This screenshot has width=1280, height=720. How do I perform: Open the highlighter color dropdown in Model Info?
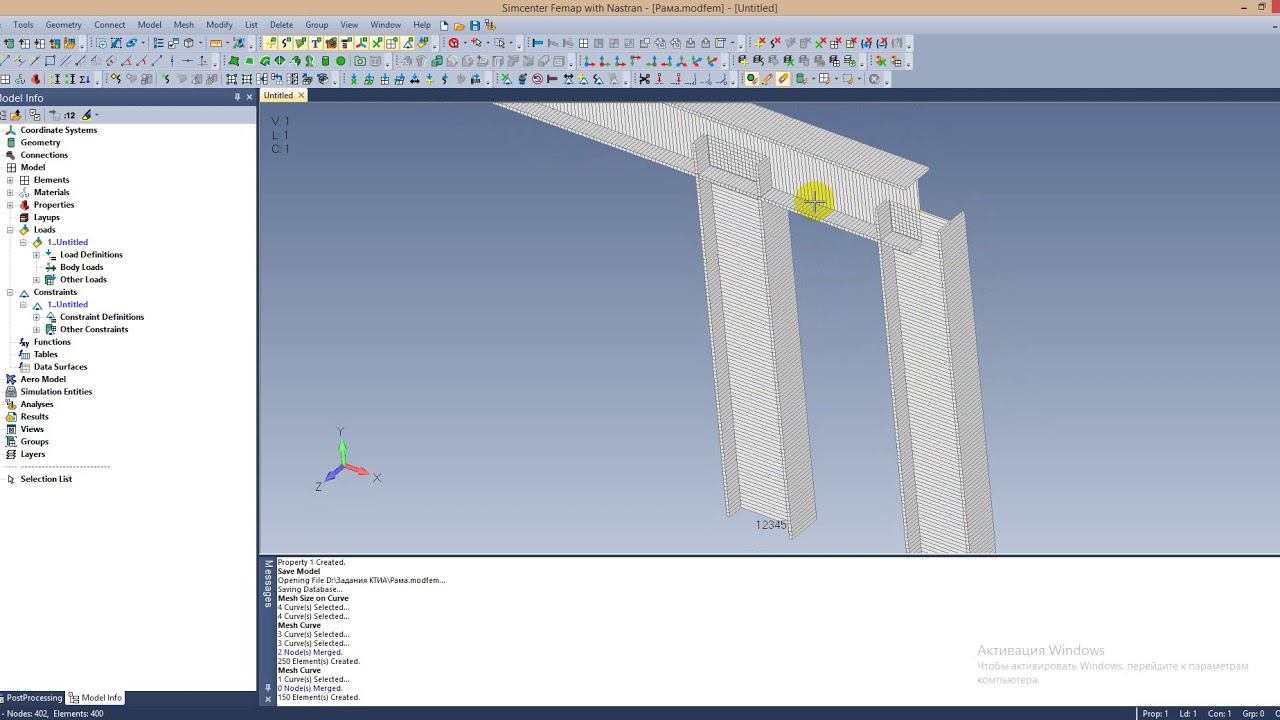97,115
